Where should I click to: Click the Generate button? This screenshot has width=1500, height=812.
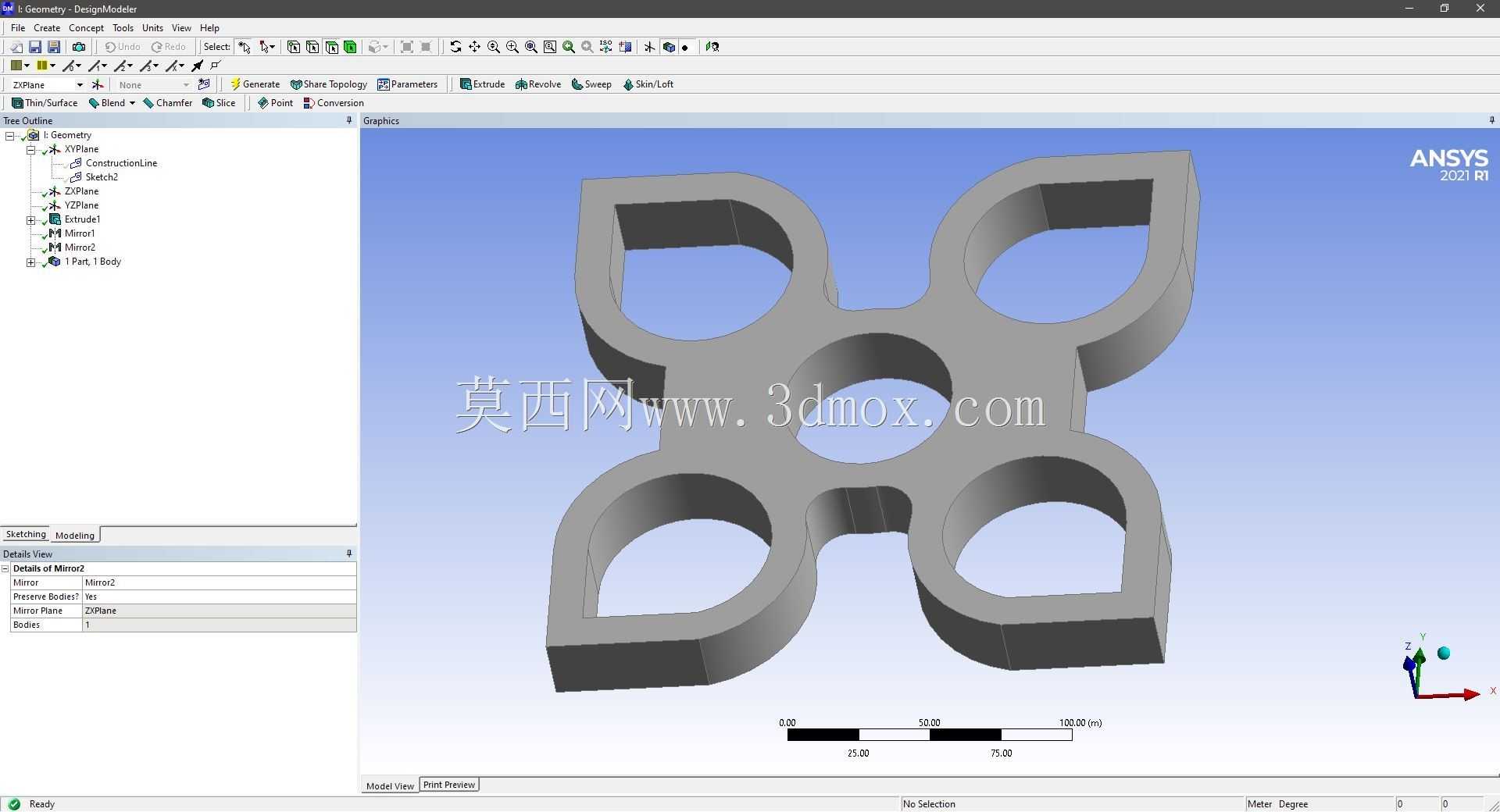(255, 84)
